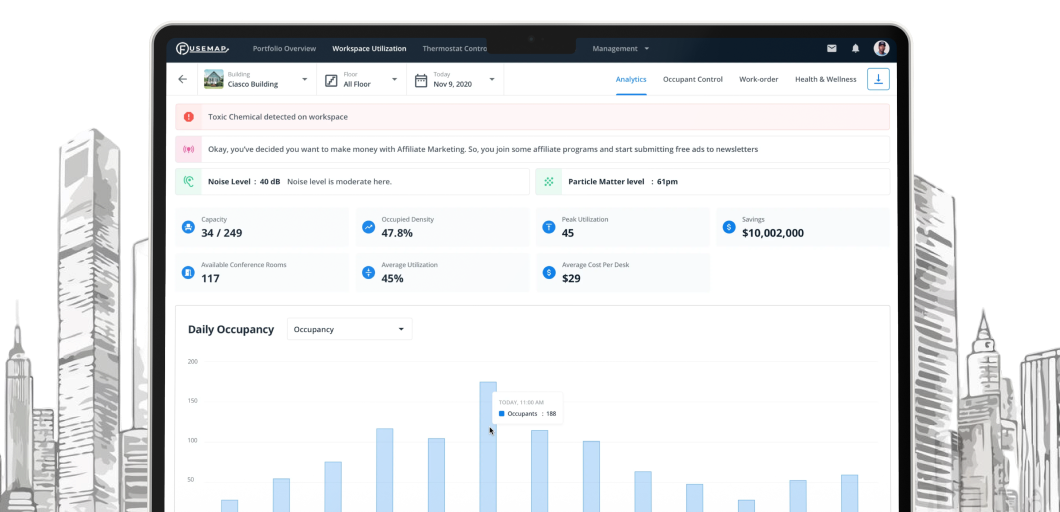Click the Noise level is moderate text

[x=339, y=182]
